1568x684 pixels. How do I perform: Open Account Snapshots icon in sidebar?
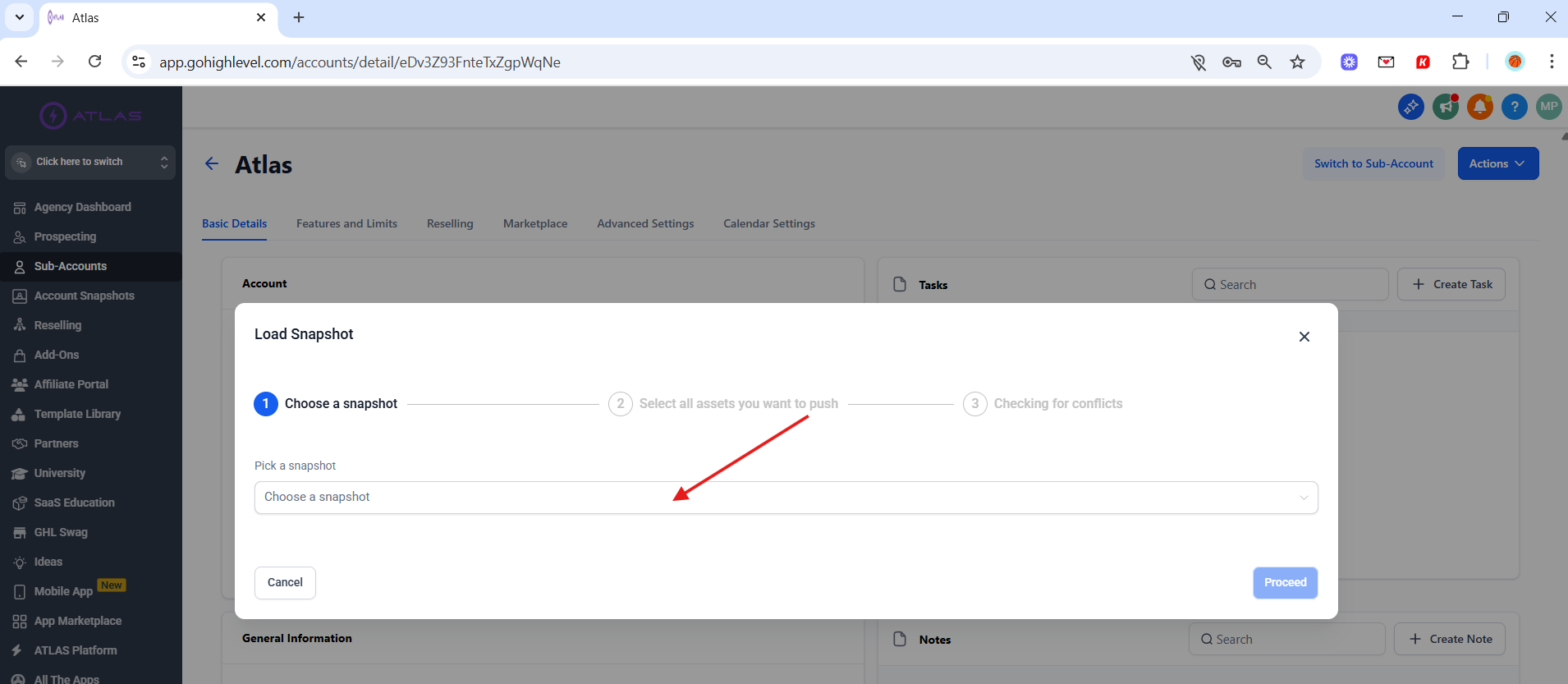(20, 296)
